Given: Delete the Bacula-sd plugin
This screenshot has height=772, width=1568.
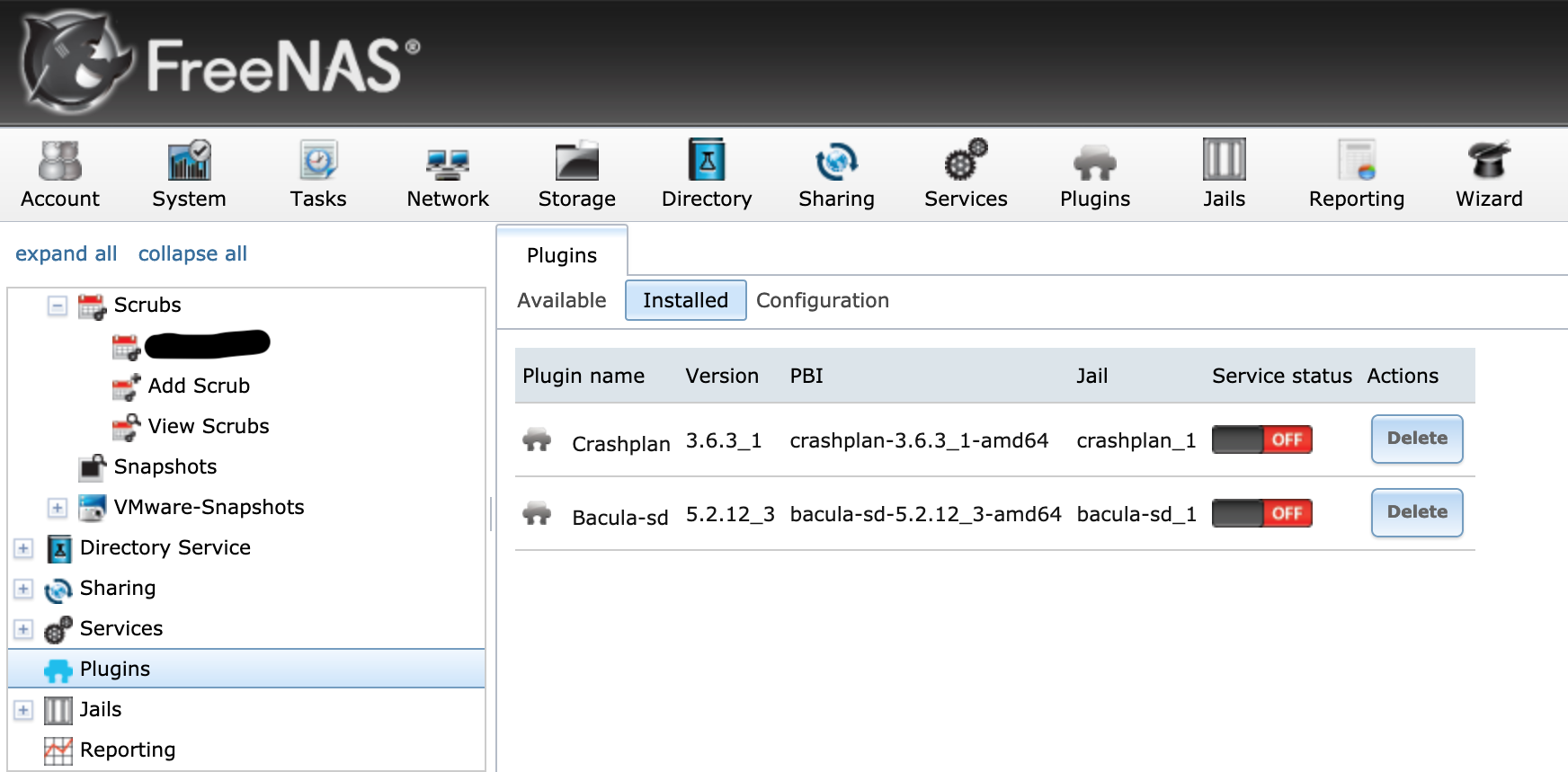Looking at the screenshot, I should pos(1417,512).
